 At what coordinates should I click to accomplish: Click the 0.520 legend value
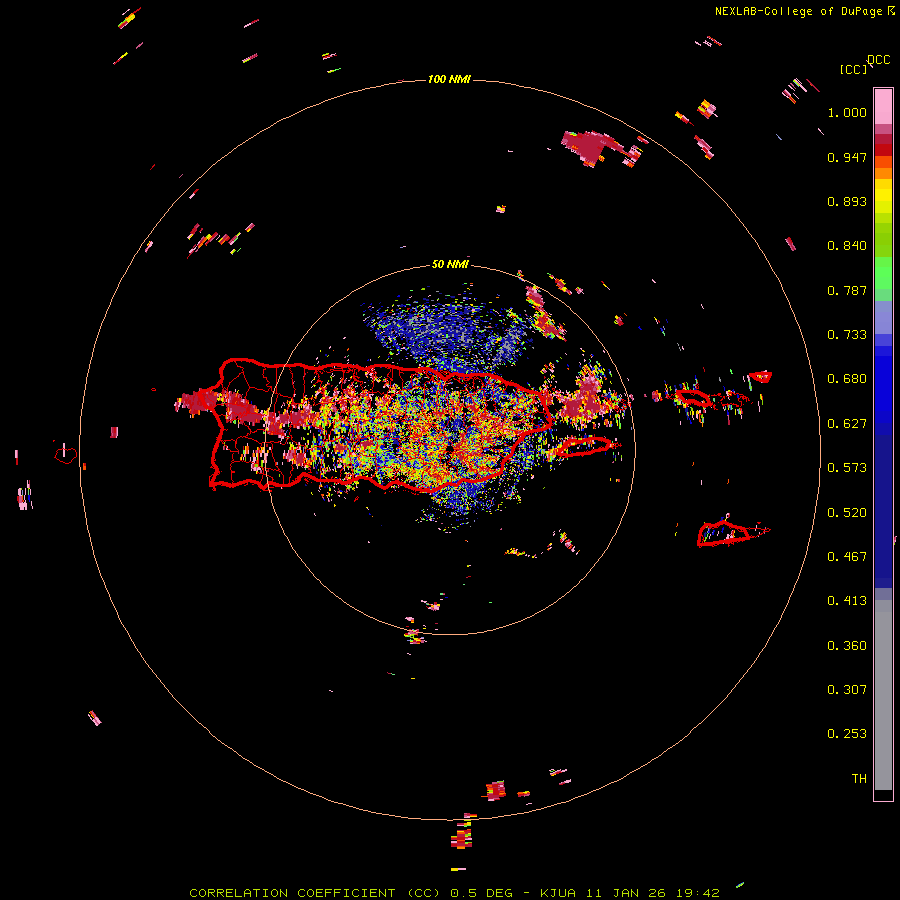point(847,513)
